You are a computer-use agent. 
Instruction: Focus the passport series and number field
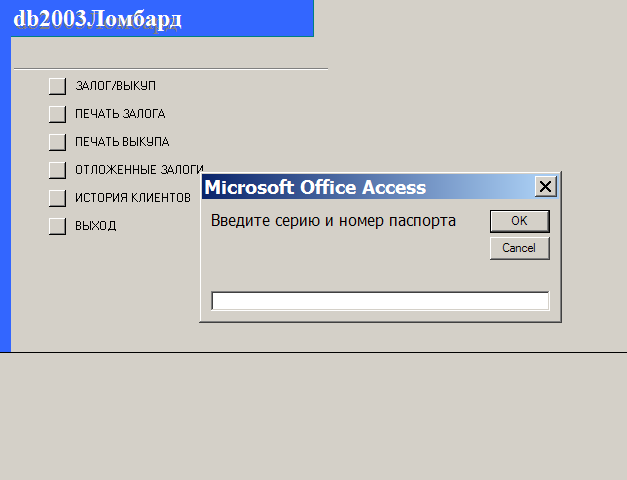coord(380,301)
